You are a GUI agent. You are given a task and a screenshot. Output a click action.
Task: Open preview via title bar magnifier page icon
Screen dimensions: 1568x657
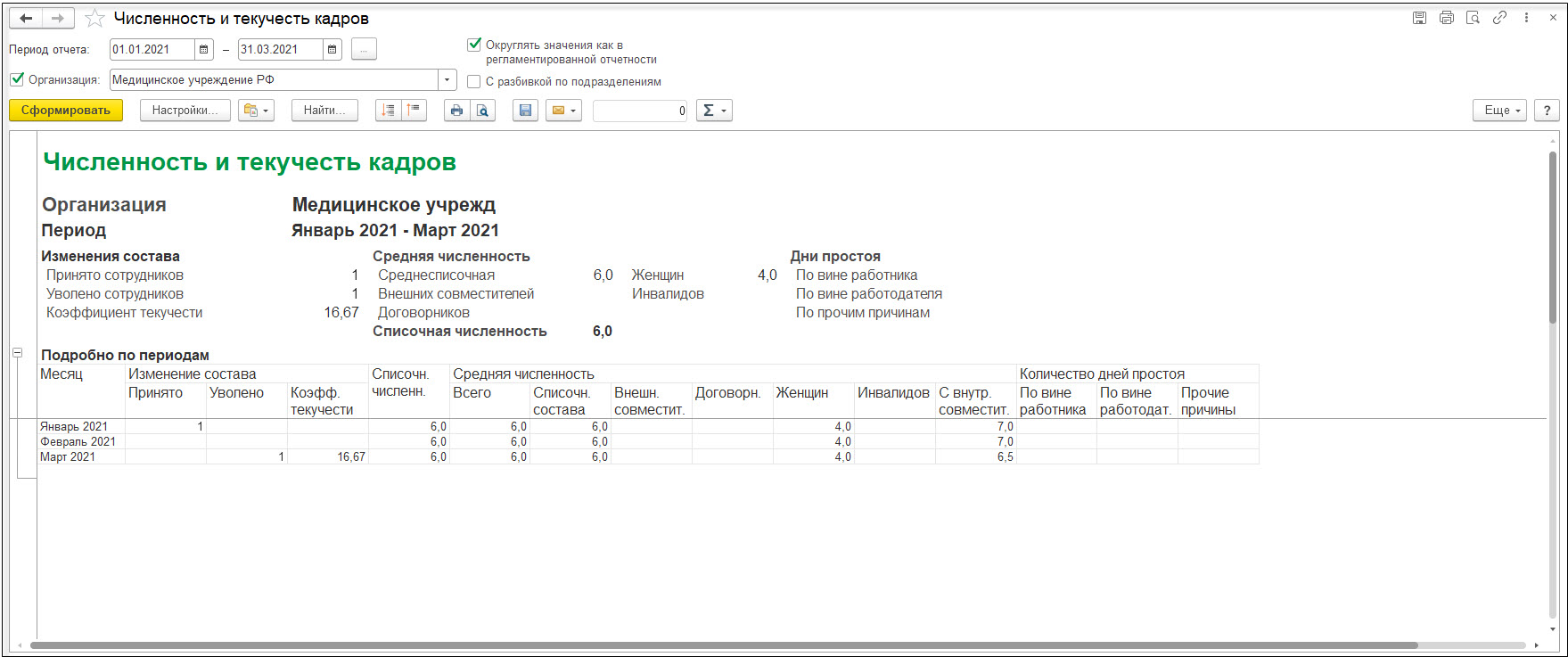[x=1473, y=18]
